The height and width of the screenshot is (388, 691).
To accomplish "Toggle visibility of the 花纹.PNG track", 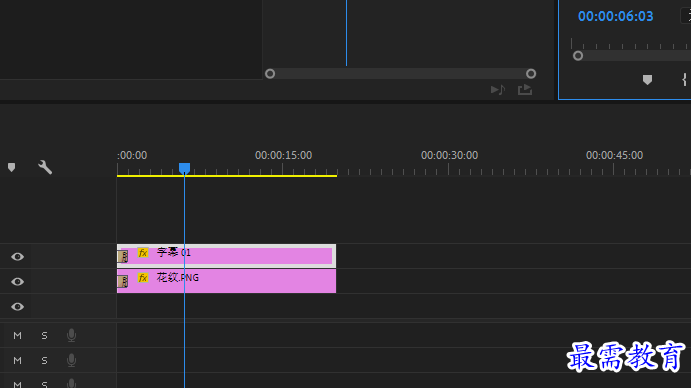I will point(18,281).
